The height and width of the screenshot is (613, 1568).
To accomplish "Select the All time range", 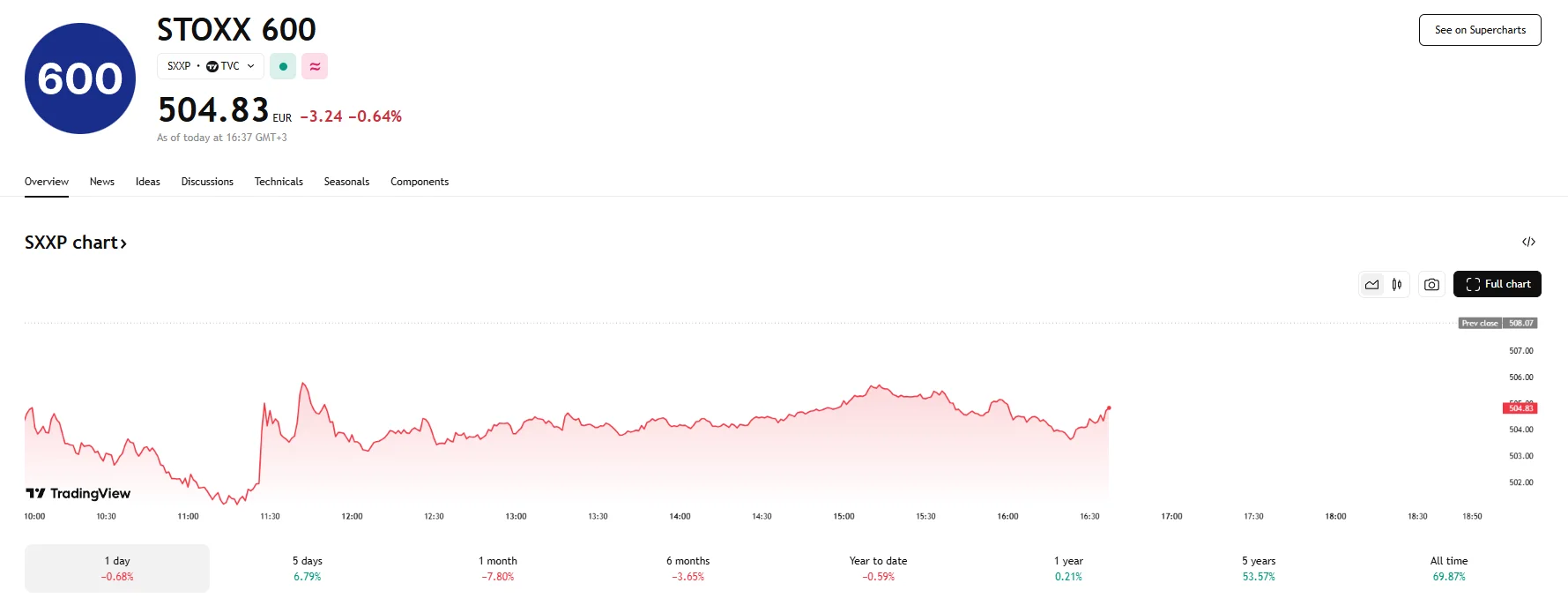I will (x=1449, y=568).
